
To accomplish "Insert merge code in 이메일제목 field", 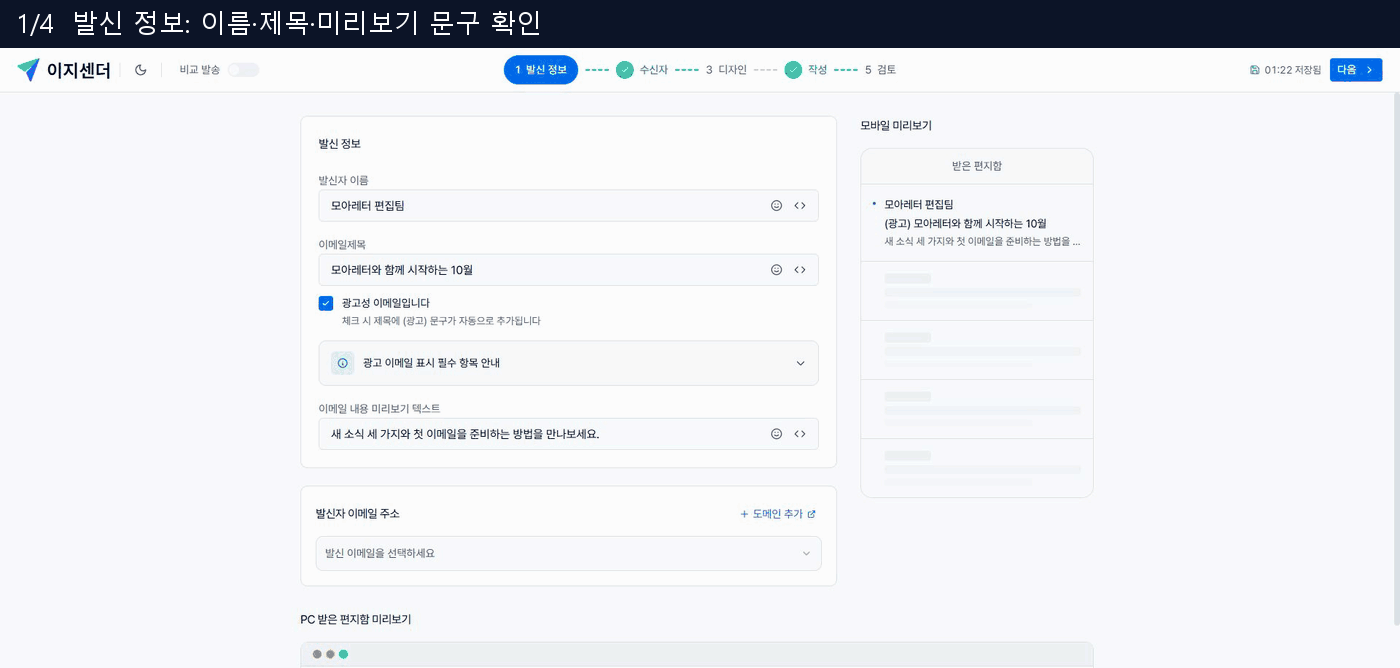I will point(800,270).
